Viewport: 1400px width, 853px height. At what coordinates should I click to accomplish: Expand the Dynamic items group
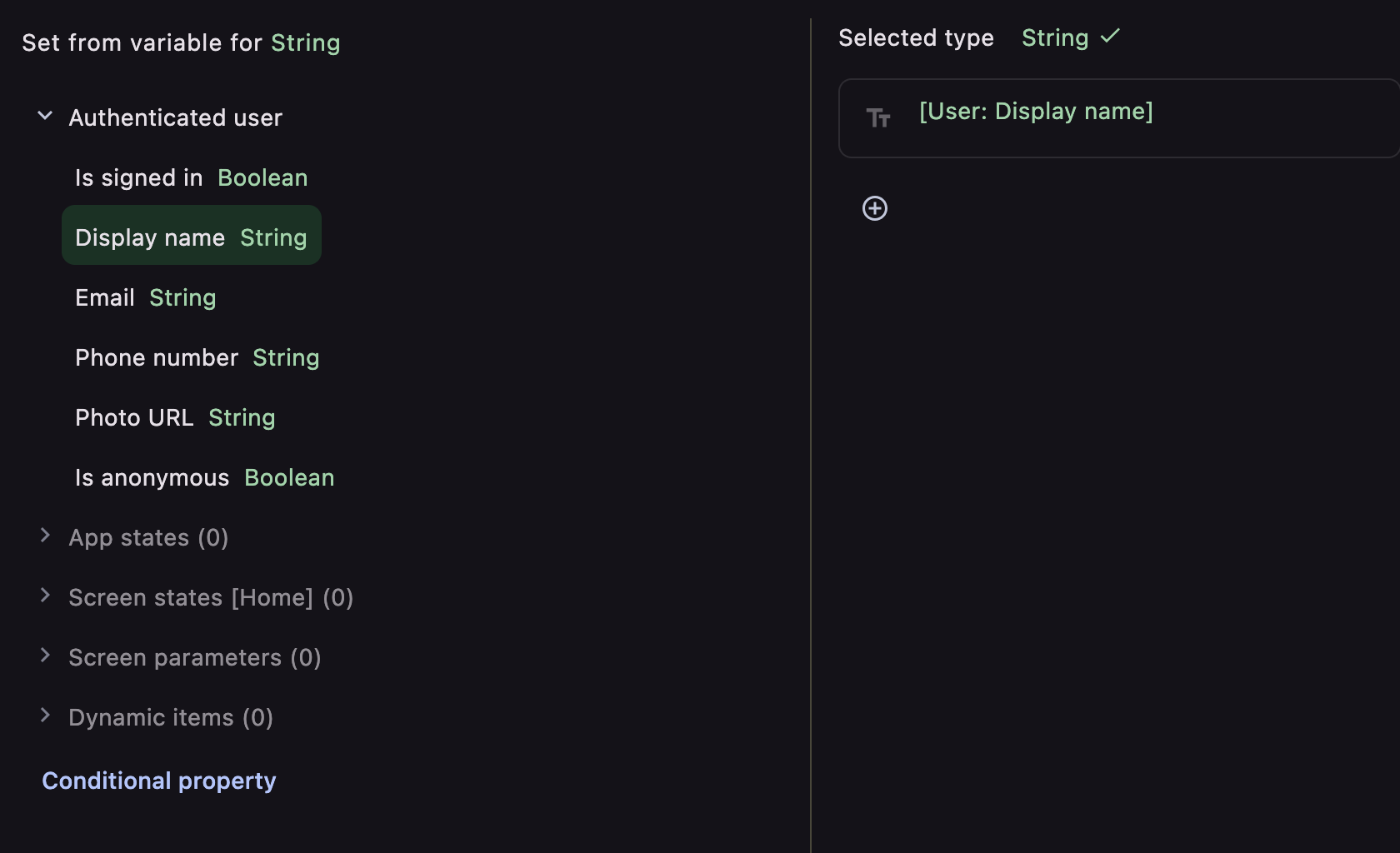[x=45, y=716]
